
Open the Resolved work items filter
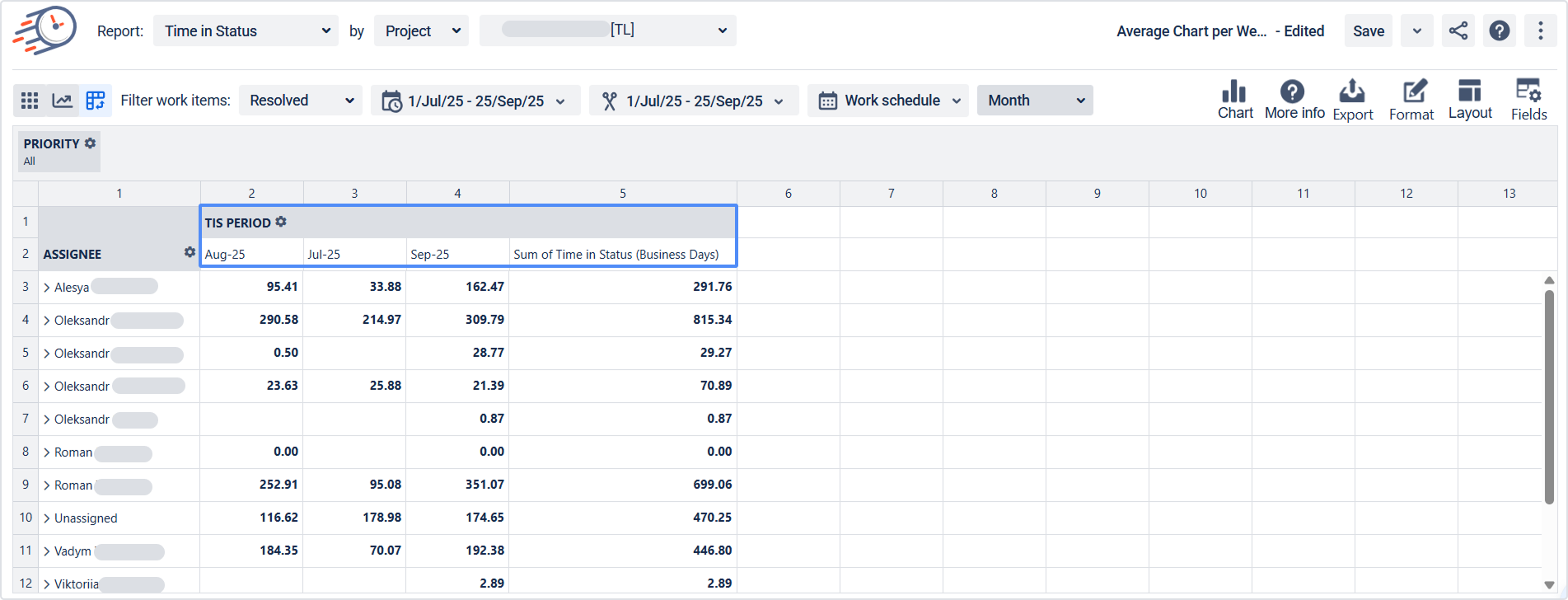pos(301,101)
